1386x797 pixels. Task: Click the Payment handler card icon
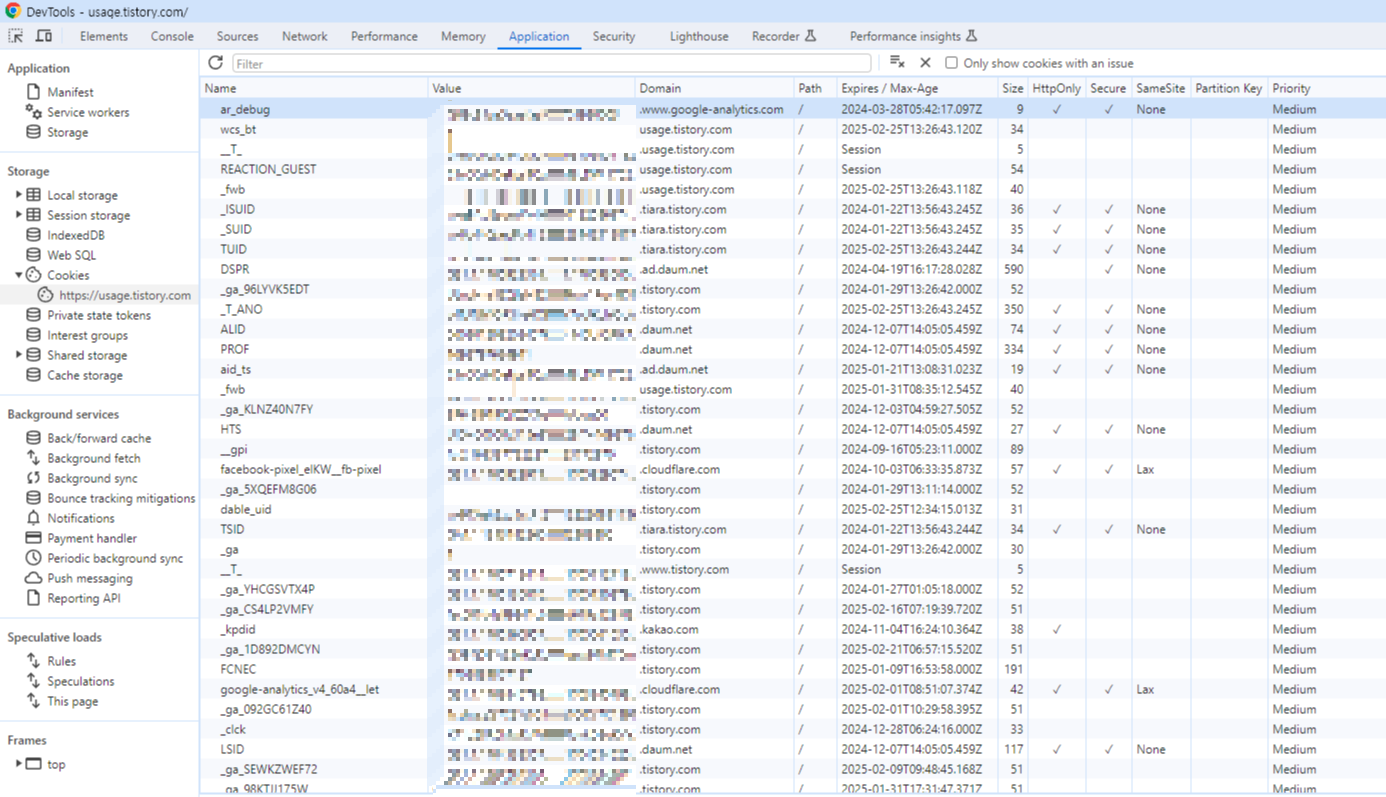[x=34, y=538]
